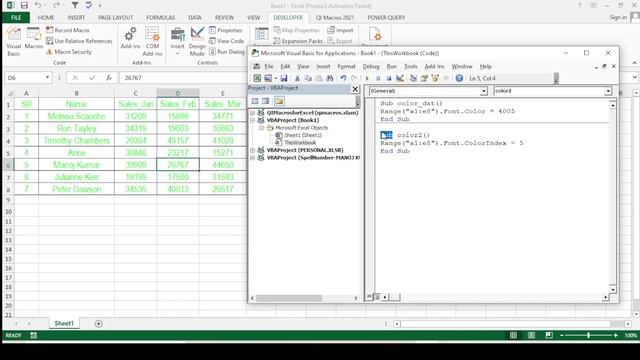Toggle Design Mode in Controls group
The image size is (640, 360).
(197, 42)
